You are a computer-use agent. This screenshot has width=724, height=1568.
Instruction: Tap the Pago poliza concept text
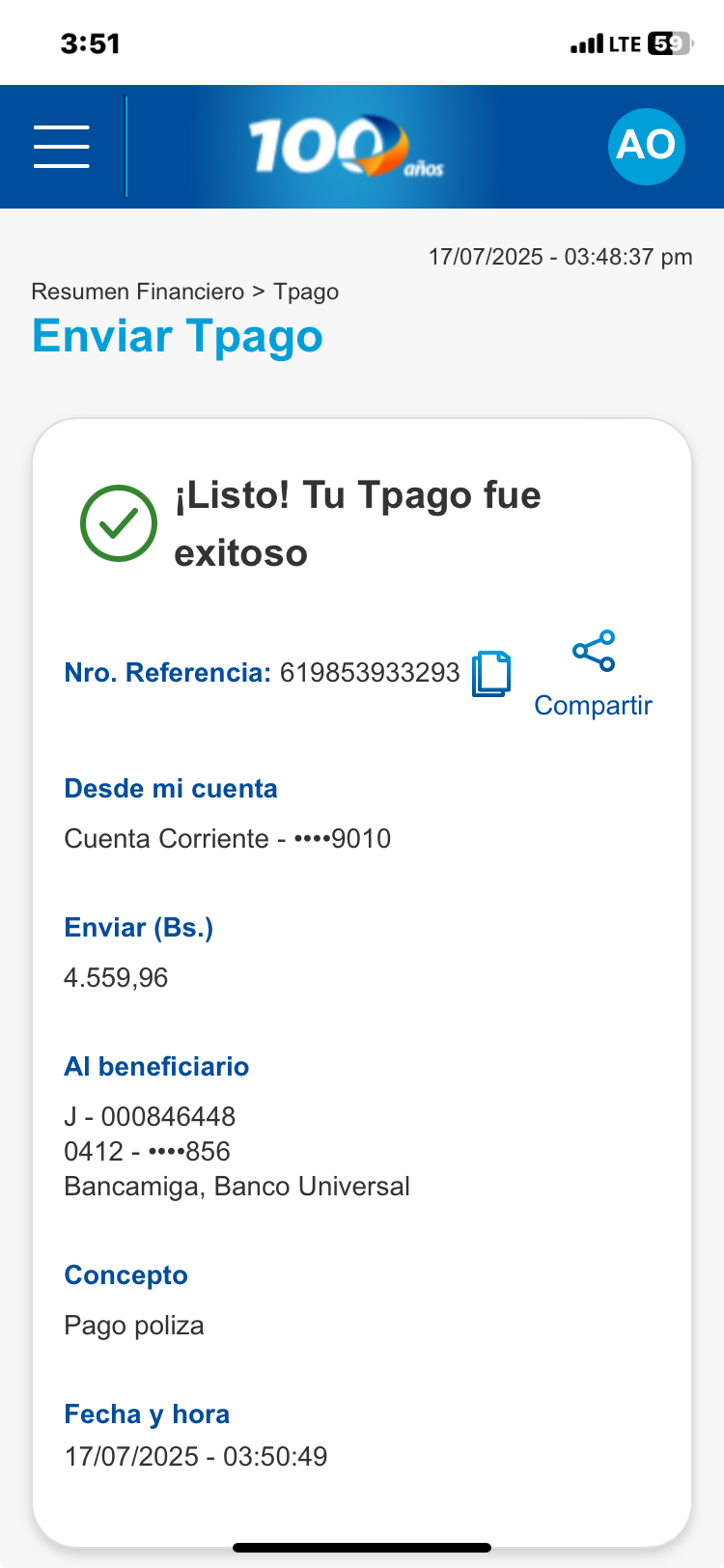tap(134, 1326)
